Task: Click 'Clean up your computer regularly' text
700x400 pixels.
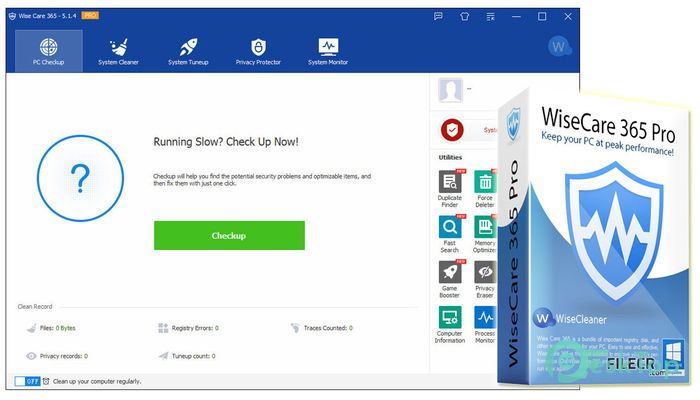Action: (x=97, y=382)
